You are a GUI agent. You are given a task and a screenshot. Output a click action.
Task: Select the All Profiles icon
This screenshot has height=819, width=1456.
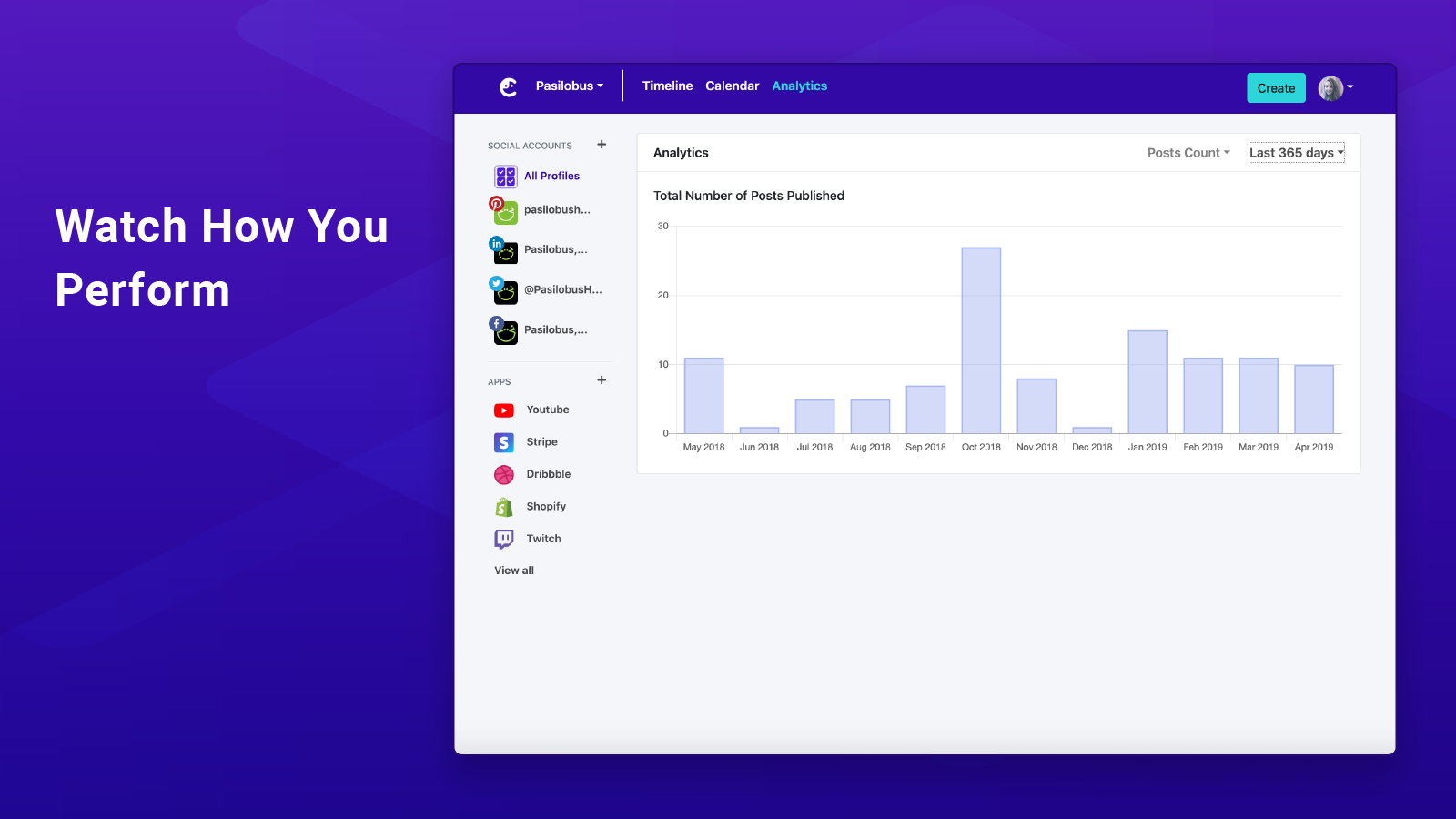(x=506, y=177)
